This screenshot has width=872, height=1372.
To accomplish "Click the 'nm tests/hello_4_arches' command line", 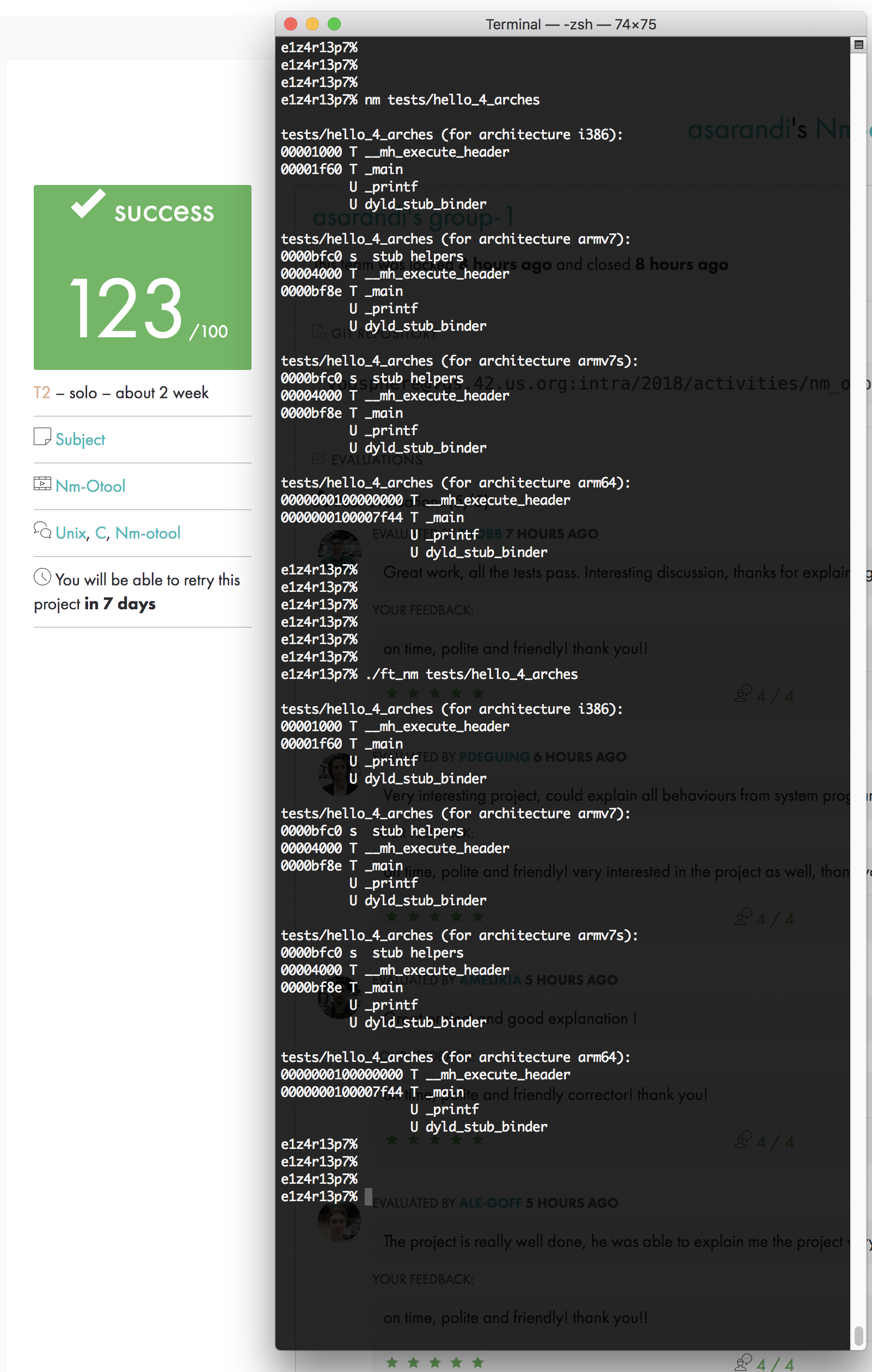I will [410, 100].
